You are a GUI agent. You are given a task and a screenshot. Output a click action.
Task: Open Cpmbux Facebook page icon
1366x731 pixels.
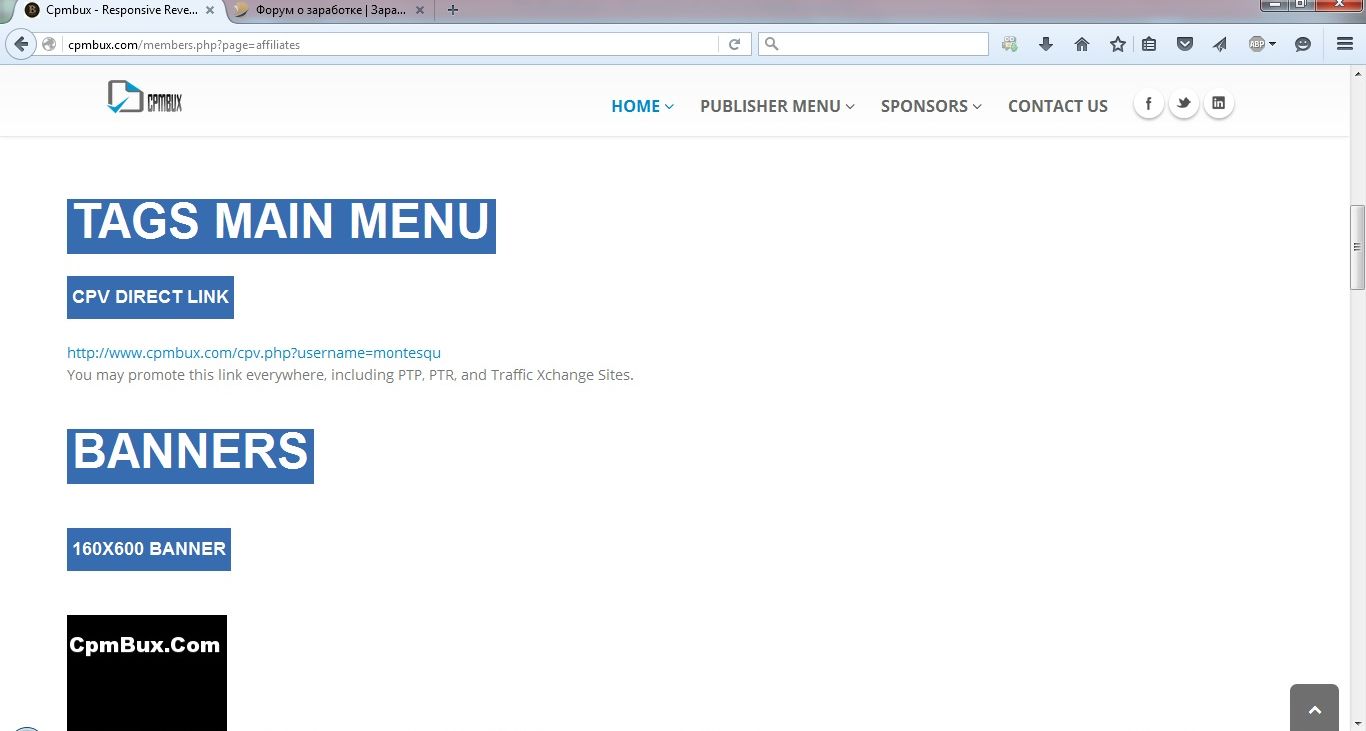coord(1148,103)
